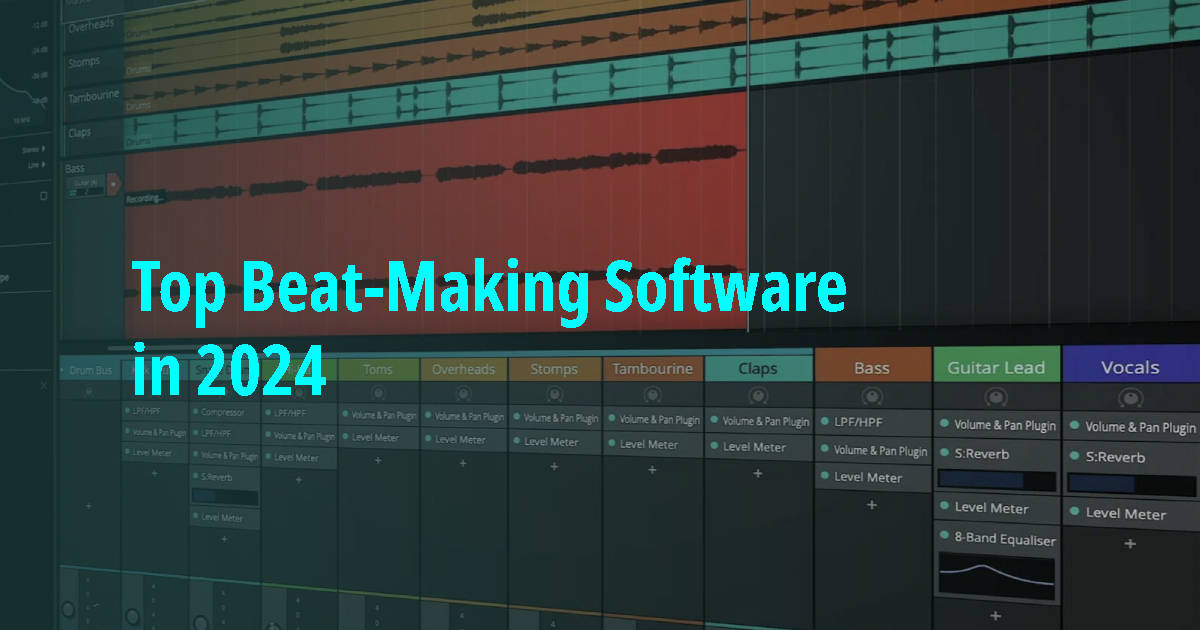
Task: Tick the small checkbox in the left panel
Action: pyautogui.click(x=44, y=195)
